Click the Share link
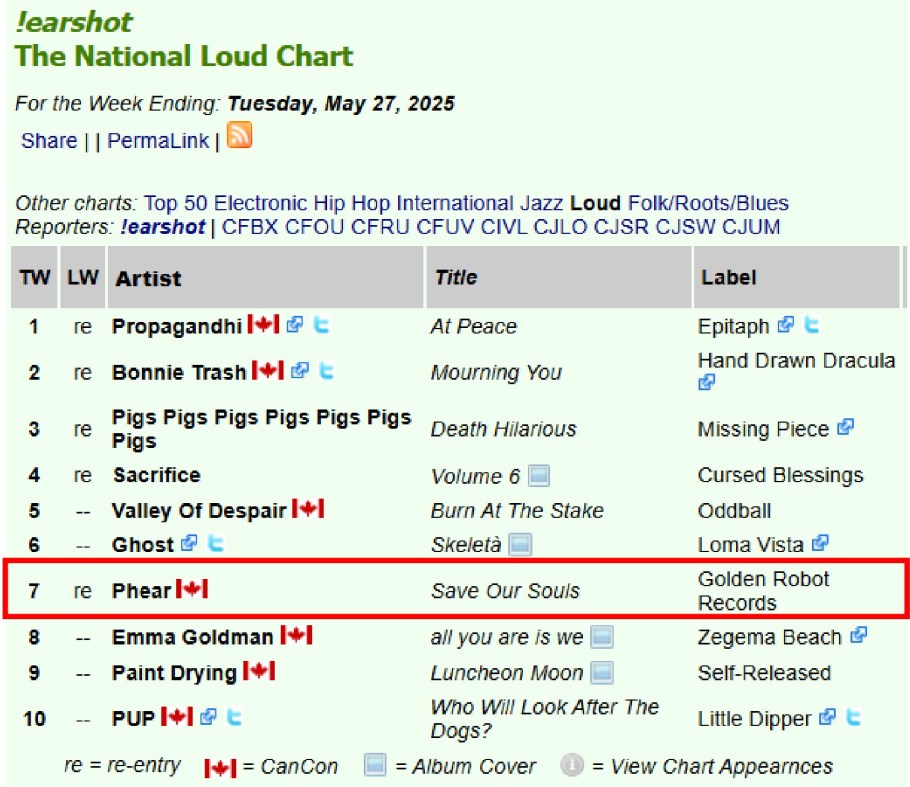910x787 pixels. (49, 141)
